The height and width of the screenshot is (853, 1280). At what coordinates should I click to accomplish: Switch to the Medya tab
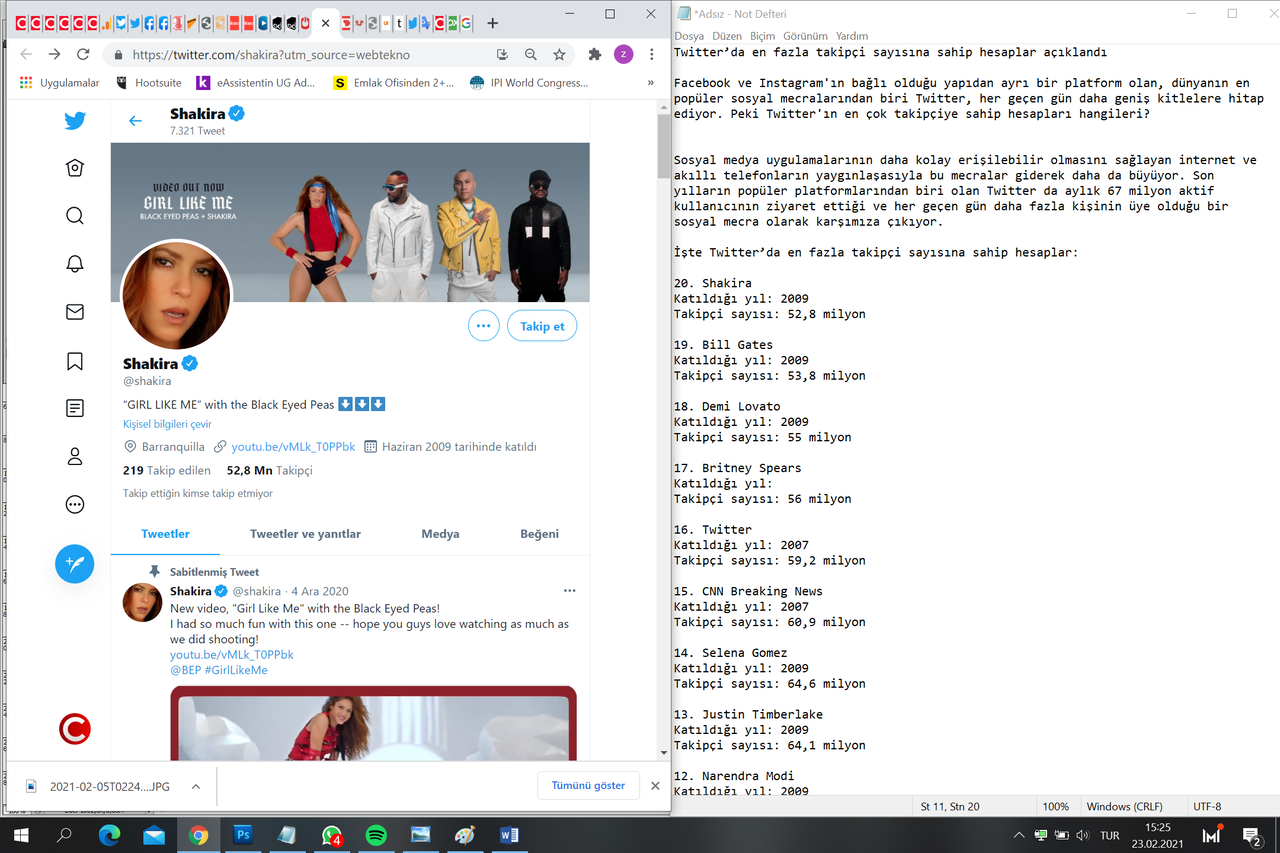(x=440, y=534)
